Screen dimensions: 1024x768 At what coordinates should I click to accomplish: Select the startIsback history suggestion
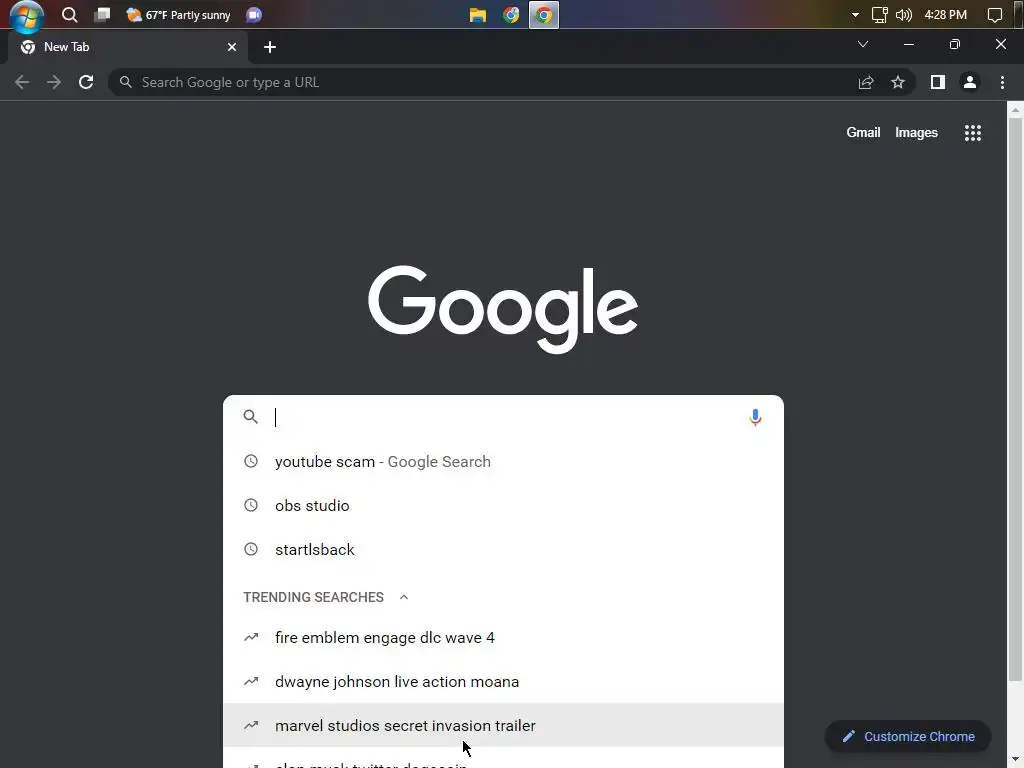click(503, 549)
